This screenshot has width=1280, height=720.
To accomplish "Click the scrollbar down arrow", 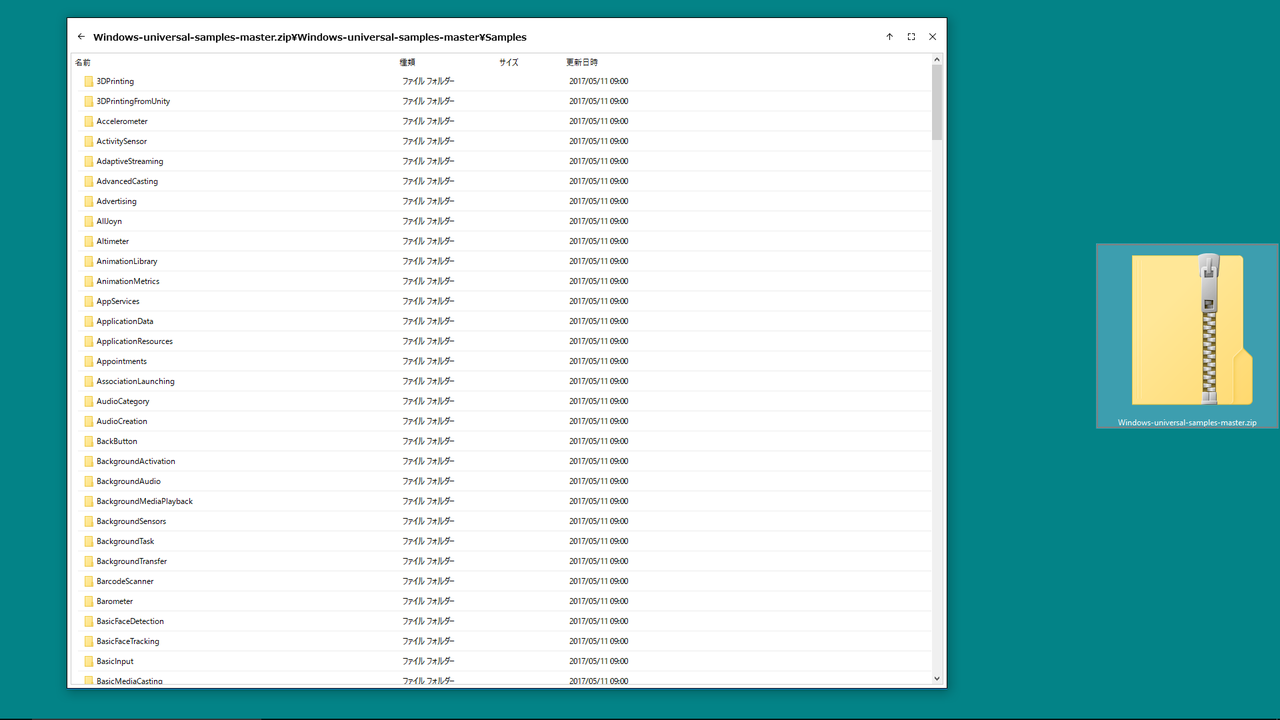I will tap(937, 679).
